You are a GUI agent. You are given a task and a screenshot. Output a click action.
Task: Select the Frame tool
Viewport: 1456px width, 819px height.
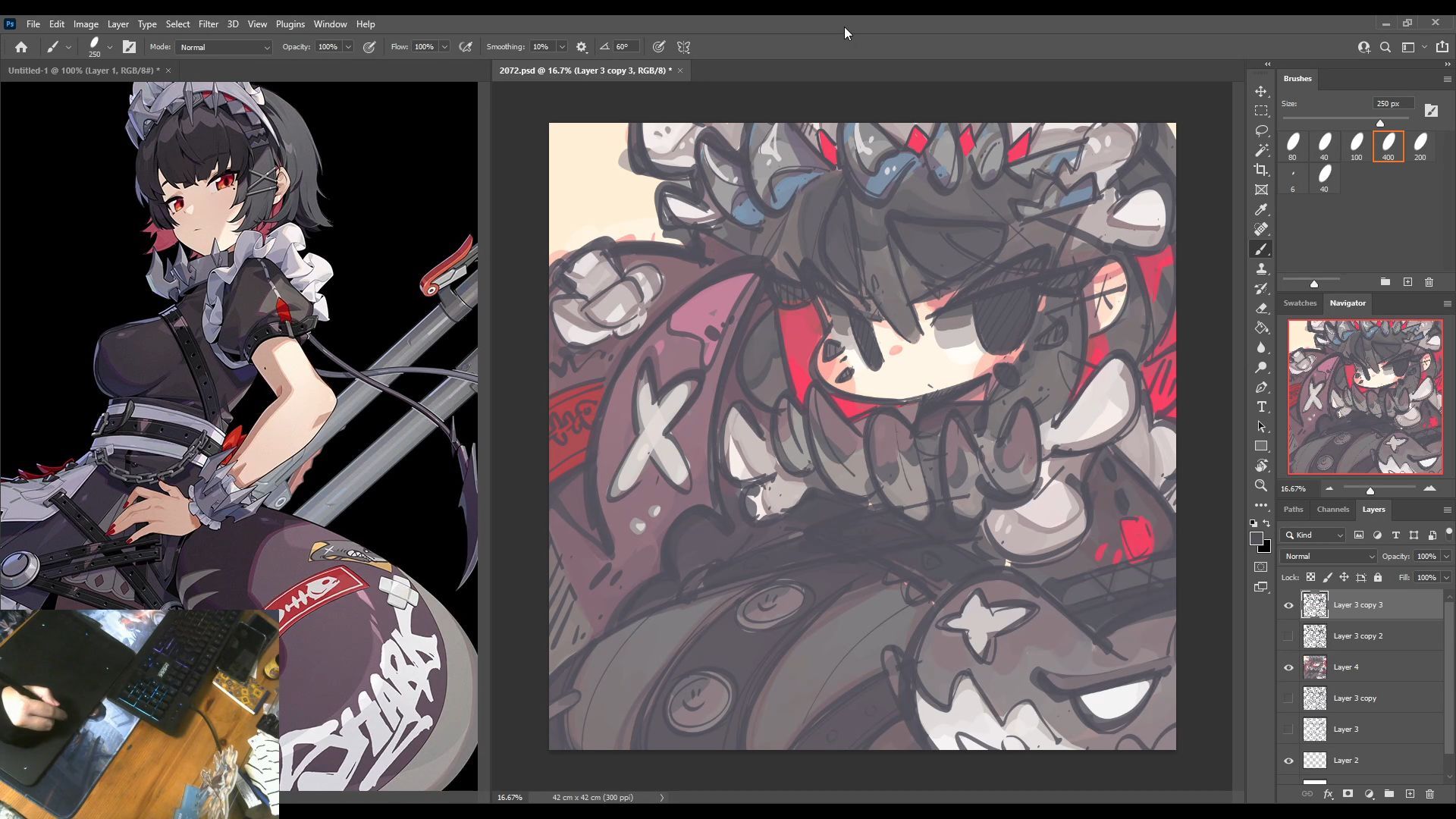pos(1261,190)
